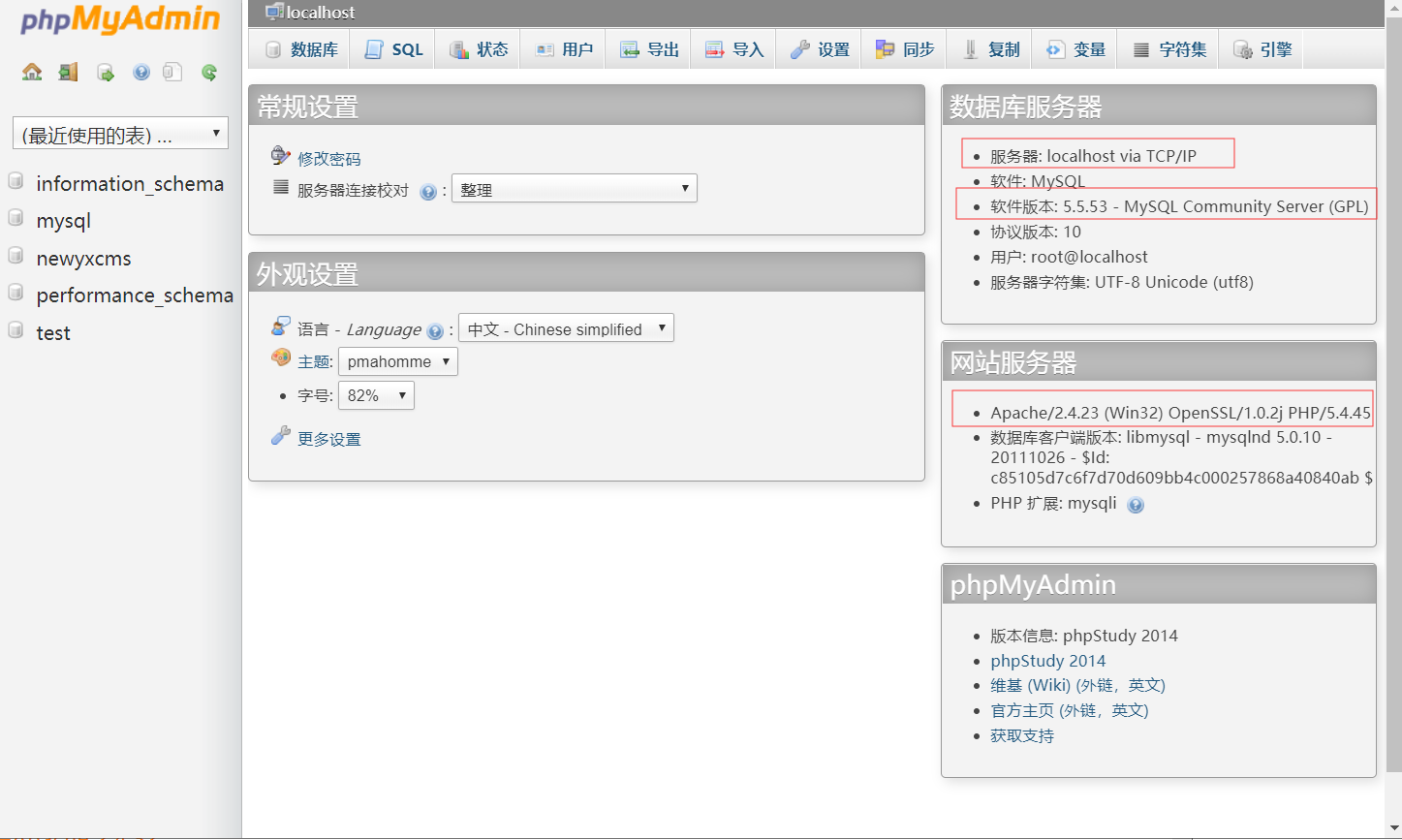1402x840 pixels.
Task: Click the text 用户: root@localhost
Action: click(1069, 257)
